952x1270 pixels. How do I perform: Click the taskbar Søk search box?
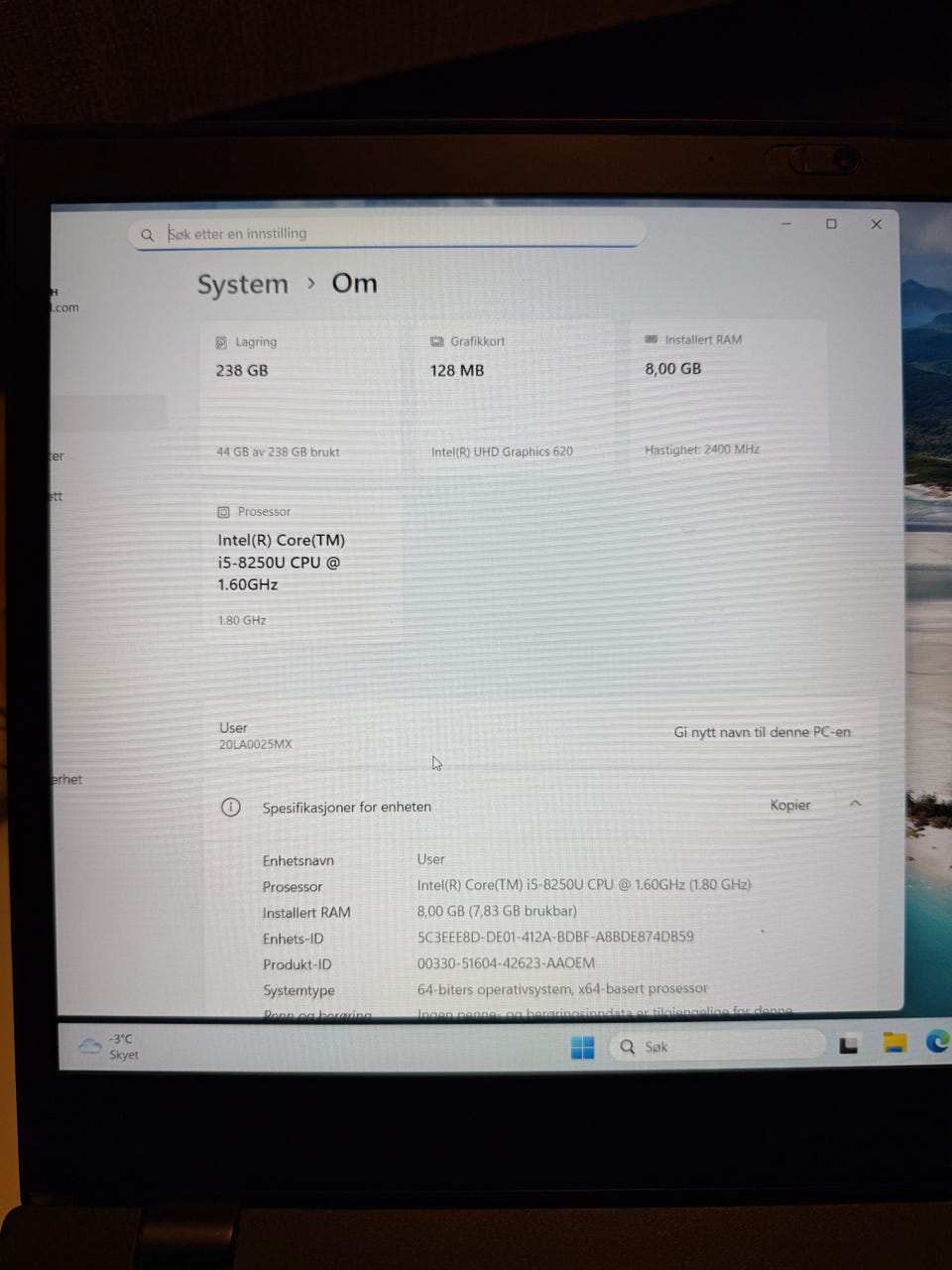(x=716, y=1046)
